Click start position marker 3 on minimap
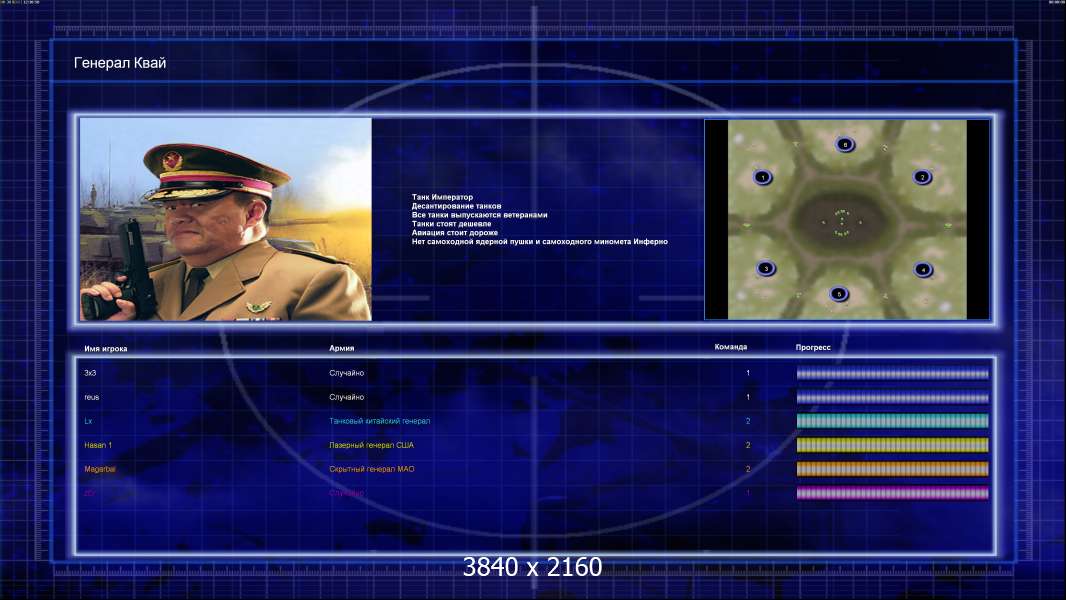The height and width of the screenshot is (600, 1066). (x=766, y=268)
